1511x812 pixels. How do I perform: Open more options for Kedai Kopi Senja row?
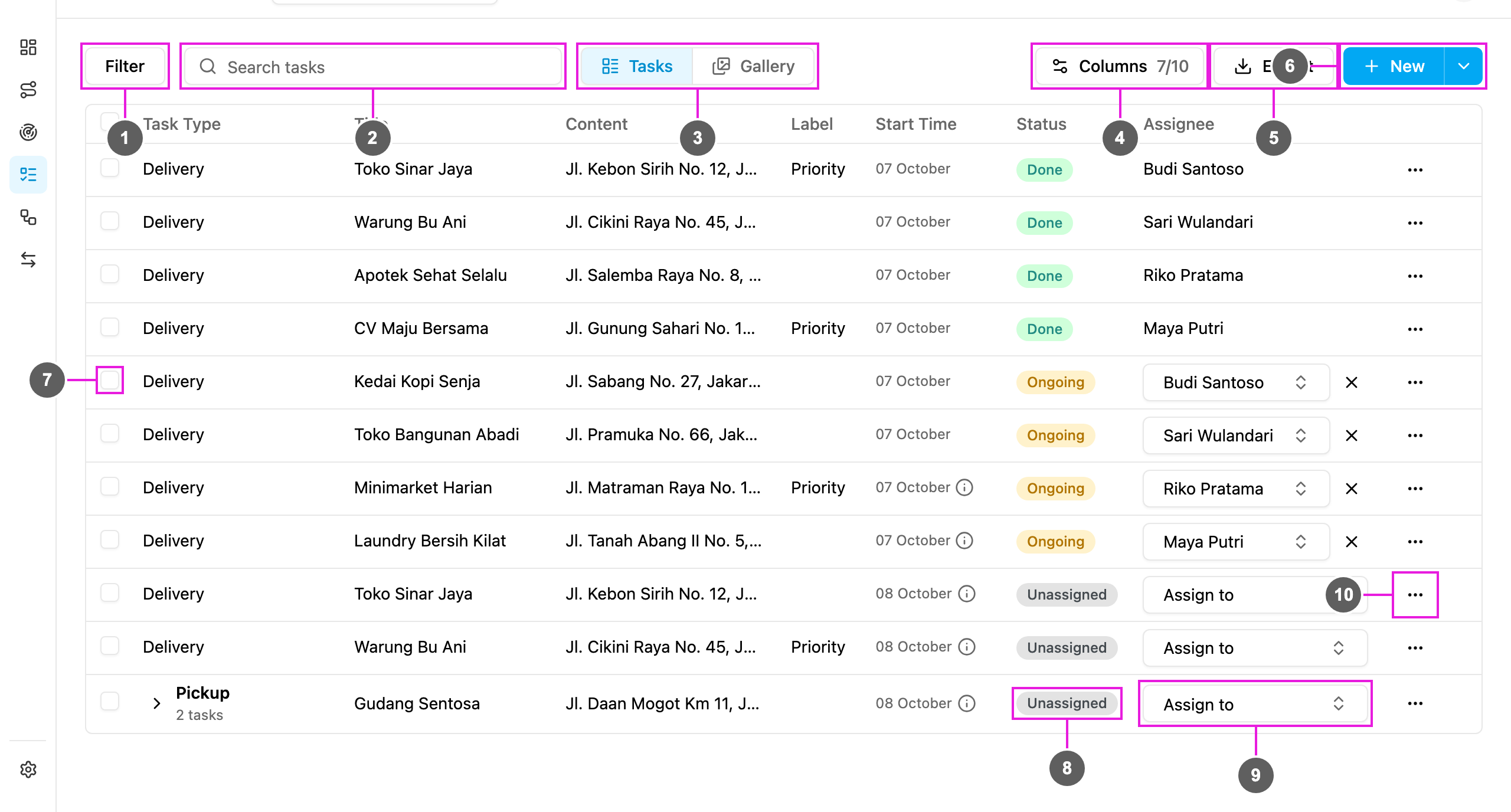1415,382
